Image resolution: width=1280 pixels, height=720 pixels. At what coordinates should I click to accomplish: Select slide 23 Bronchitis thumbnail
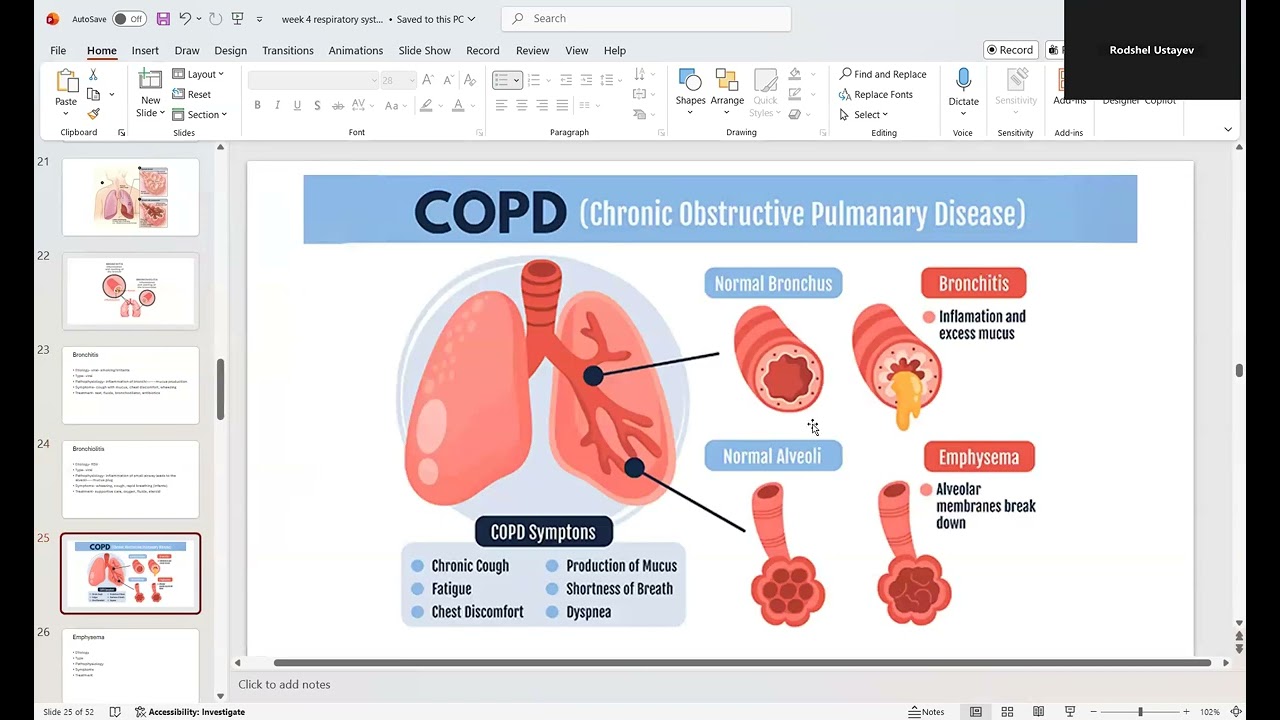coord(131,385)
